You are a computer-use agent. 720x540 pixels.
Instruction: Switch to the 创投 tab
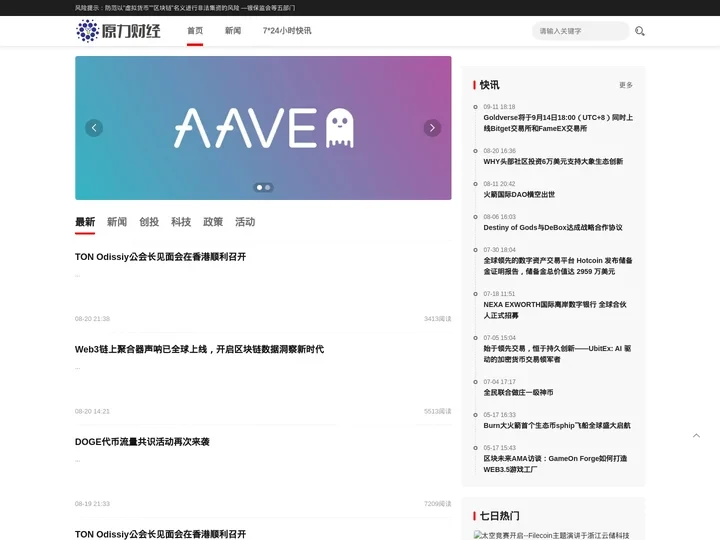(149, 222)
